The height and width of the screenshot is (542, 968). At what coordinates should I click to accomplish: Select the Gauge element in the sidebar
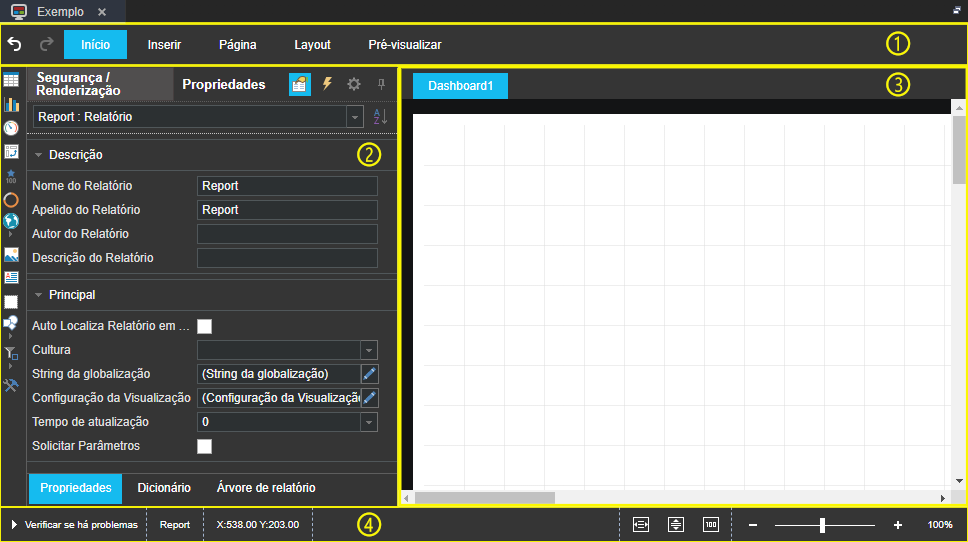pos(11,128)
